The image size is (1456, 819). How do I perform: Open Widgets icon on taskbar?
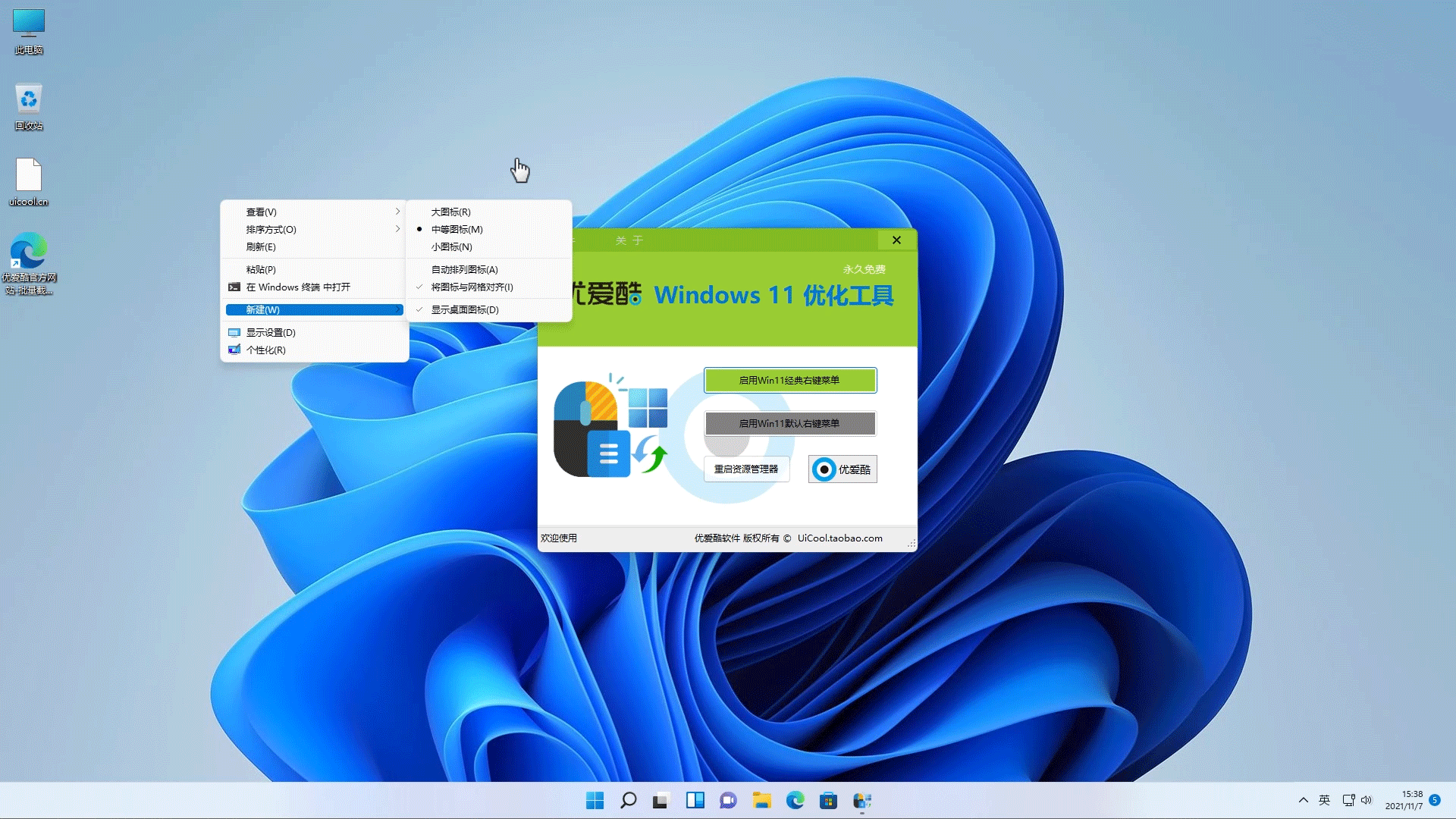pos(695,801)
